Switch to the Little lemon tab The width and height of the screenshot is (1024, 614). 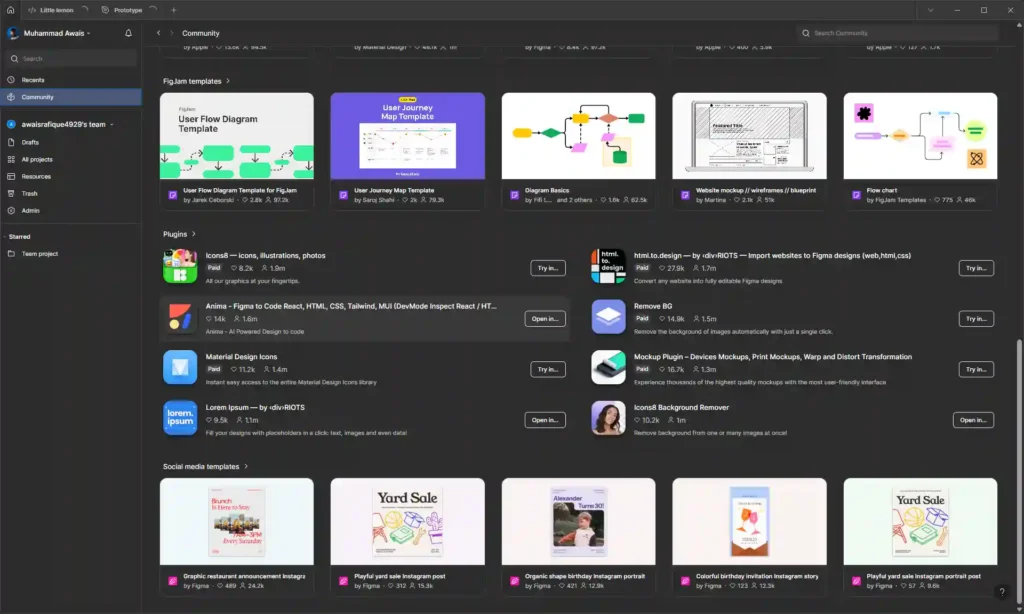click(x=55, y=9)
